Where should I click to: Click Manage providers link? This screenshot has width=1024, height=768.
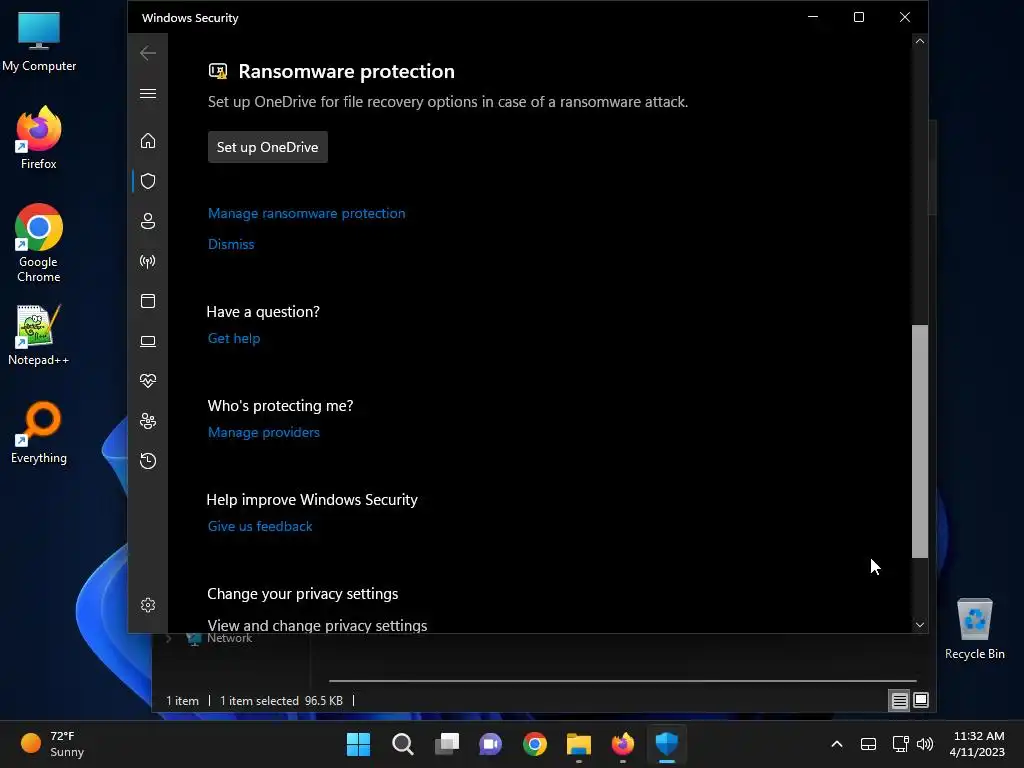click(264, 432)
